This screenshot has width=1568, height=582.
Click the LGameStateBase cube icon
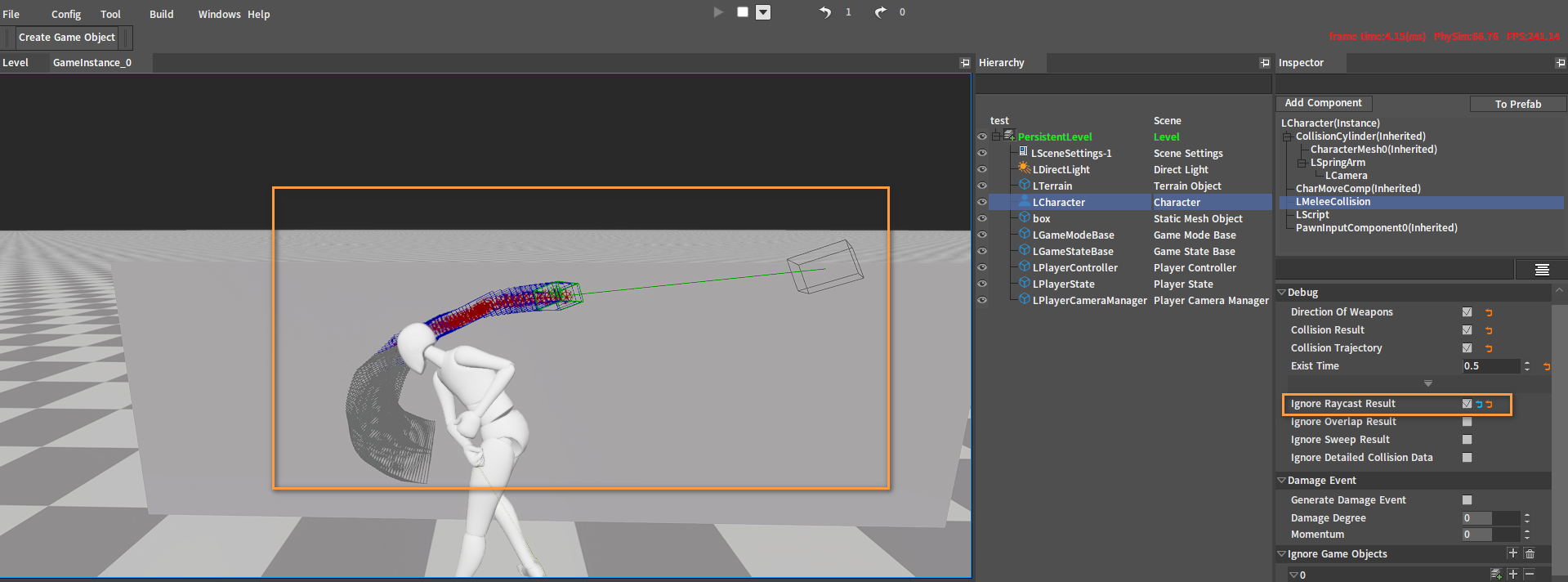(1024, 250)
